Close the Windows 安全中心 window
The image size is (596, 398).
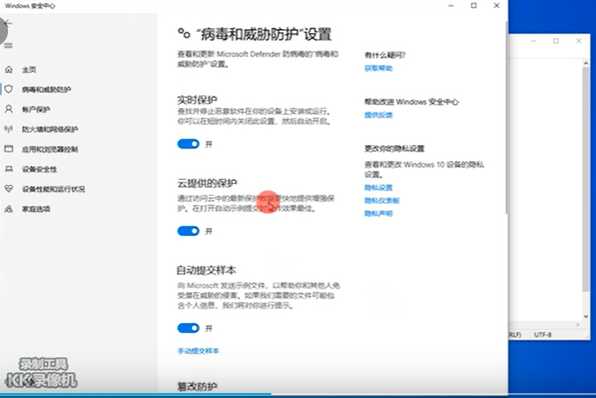click(x=496, y=6)
